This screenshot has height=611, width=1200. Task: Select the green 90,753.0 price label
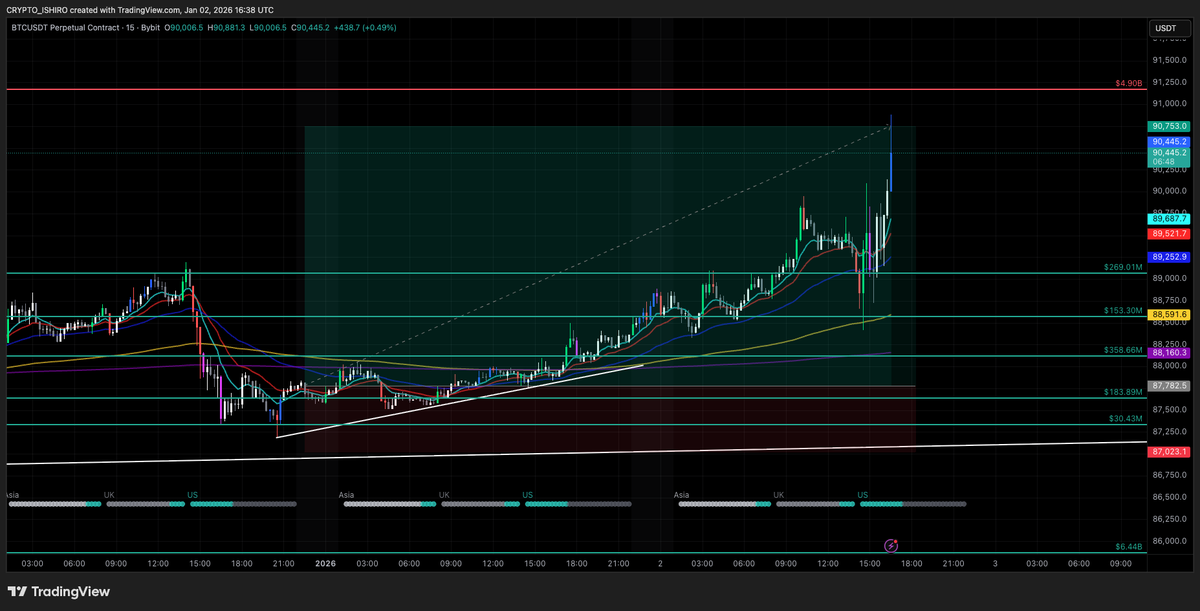[x=1169, y=126]
